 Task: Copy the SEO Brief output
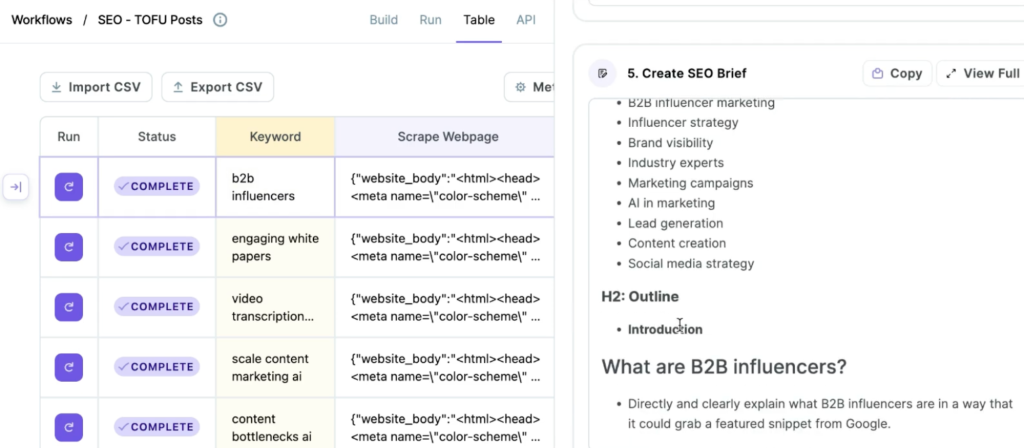(x=897, y=73)
